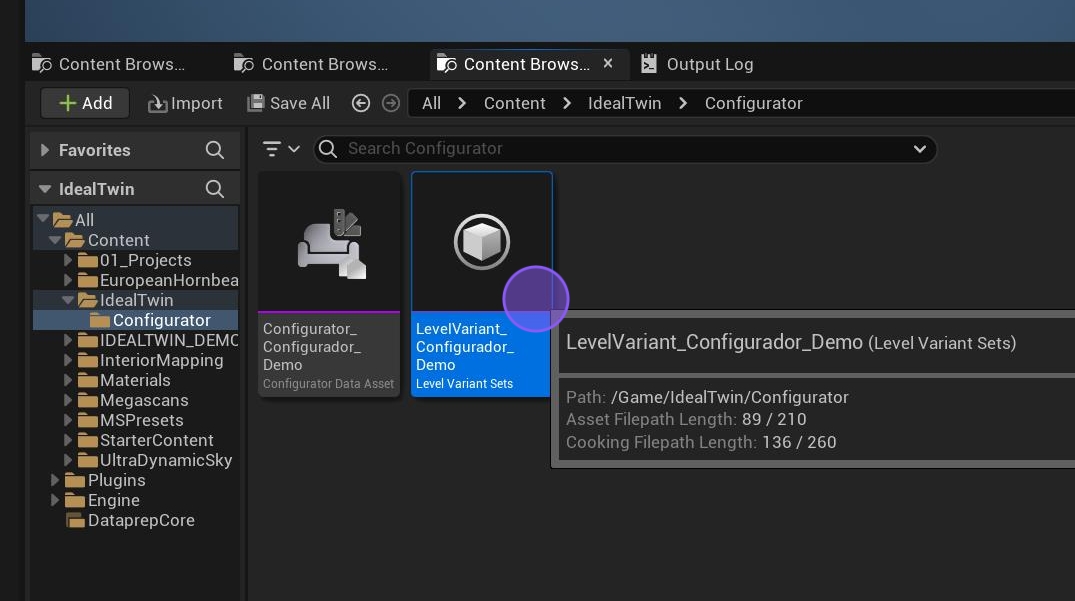Image resolution: width=1075 pixels, height=601 pixels.
Task: Collapse the All root folder
Action: pyautogui.click(x=43, y=219)
